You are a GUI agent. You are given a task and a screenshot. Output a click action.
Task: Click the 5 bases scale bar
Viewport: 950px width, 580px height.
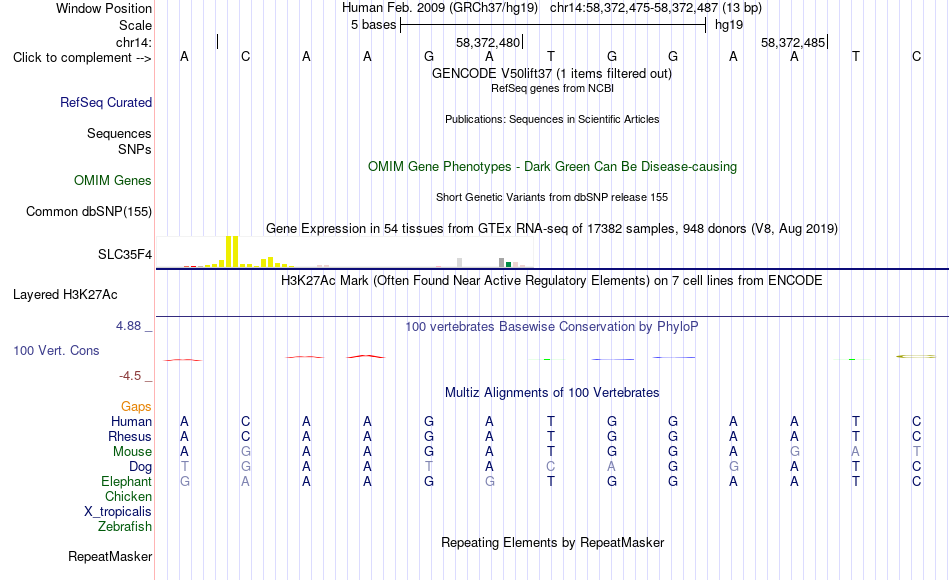click(553, 25)
